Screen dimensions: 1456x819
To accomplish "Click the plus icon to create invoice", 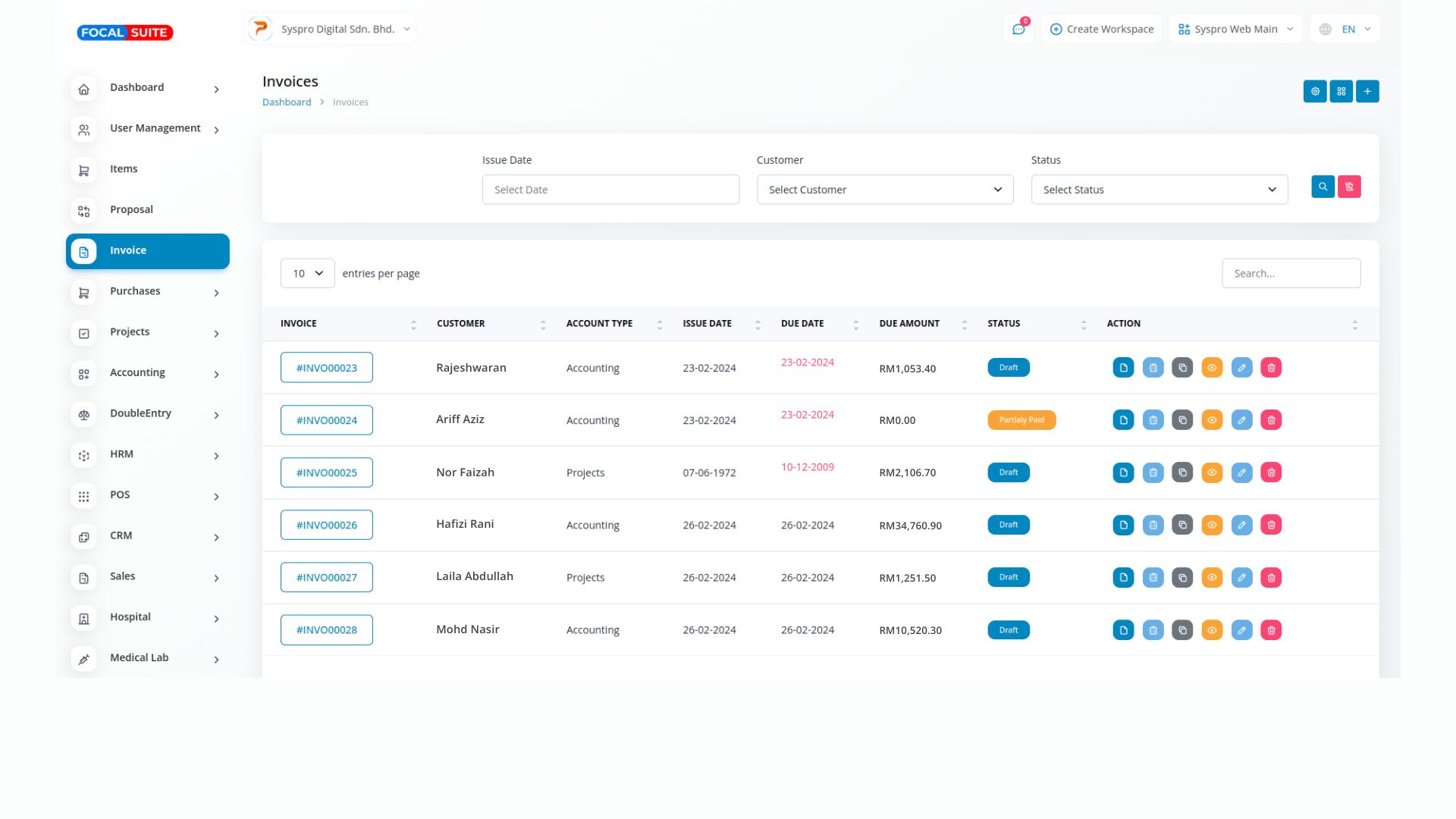I will point(1367,91).
